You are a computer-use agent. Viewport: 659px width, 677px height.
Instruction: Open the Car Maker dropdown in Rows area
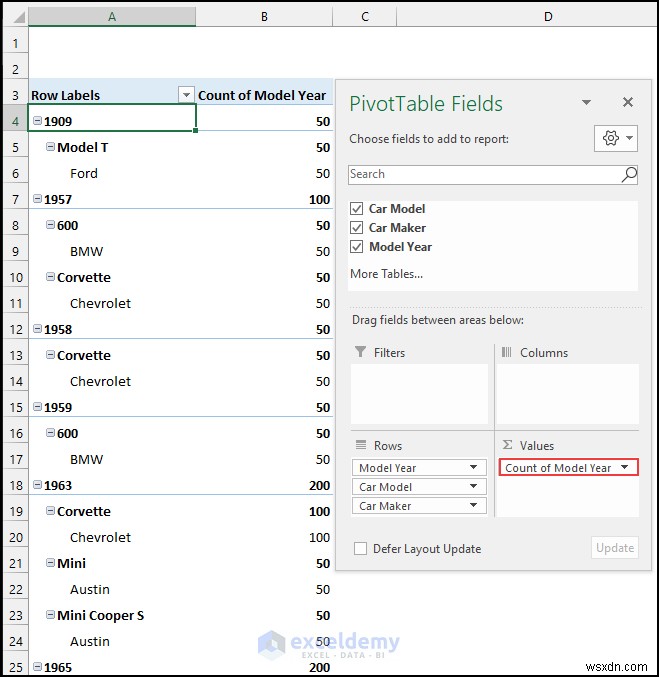coord(473,505)
